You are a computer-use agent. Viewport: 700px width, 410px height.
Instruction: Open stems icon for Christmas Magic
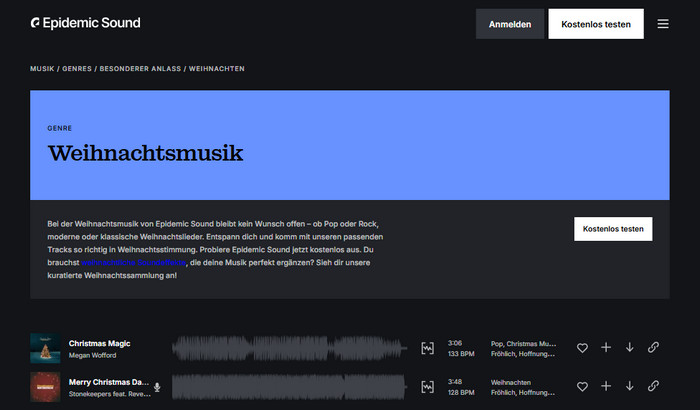(x=428, y=348)
